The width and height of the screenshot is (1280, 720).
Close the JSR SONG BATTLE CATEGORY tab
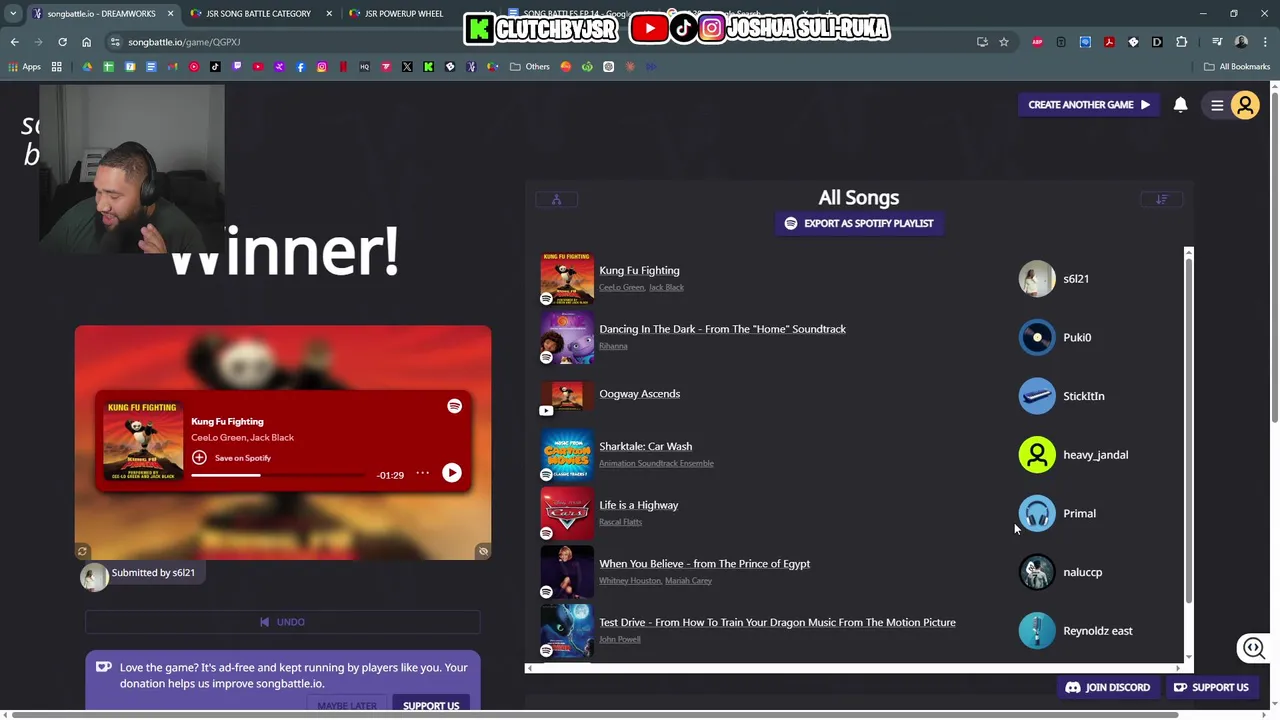[x=329, y=14]
